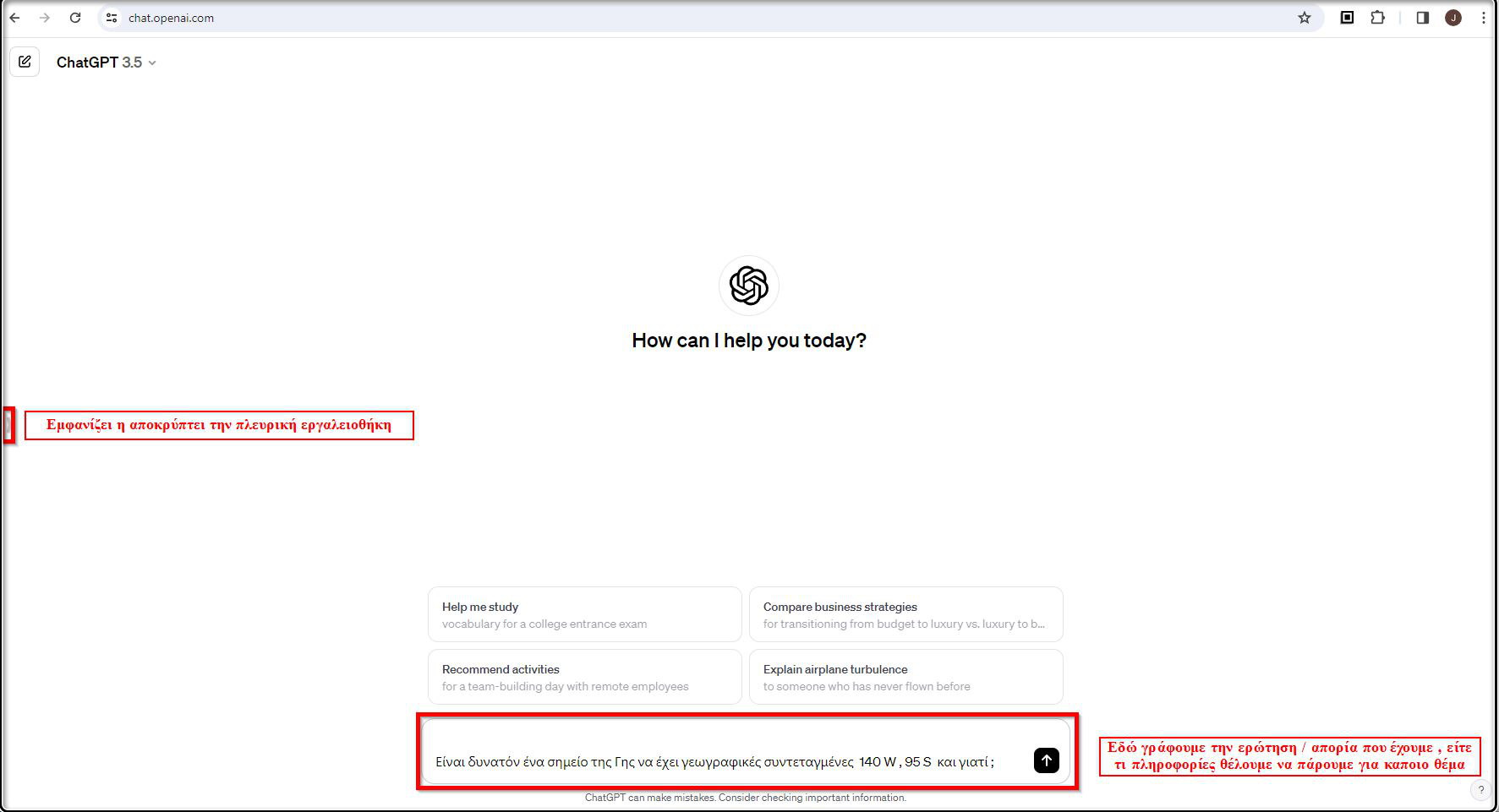This screenshot has width=1499, height=812.
Task: Send the message with the arrow button
Action: coord(1046,760)
